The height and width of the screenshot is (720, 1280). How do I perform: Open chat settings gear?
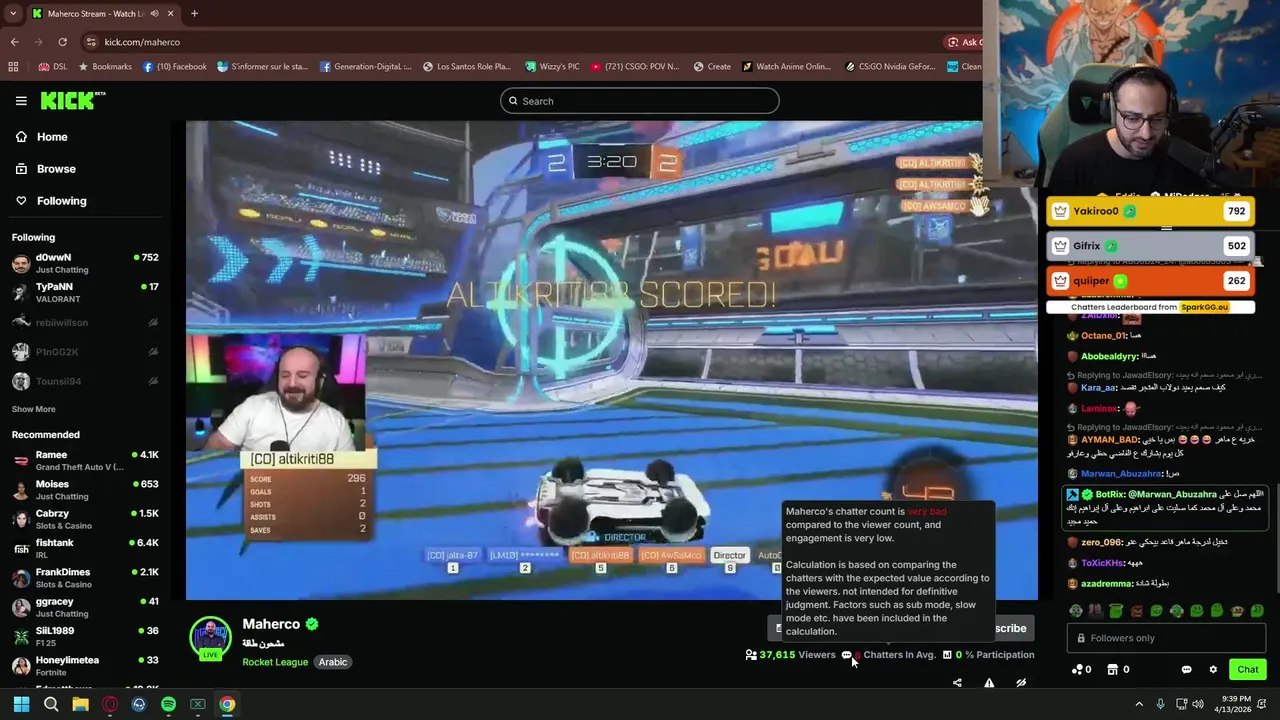(1213, 670)
